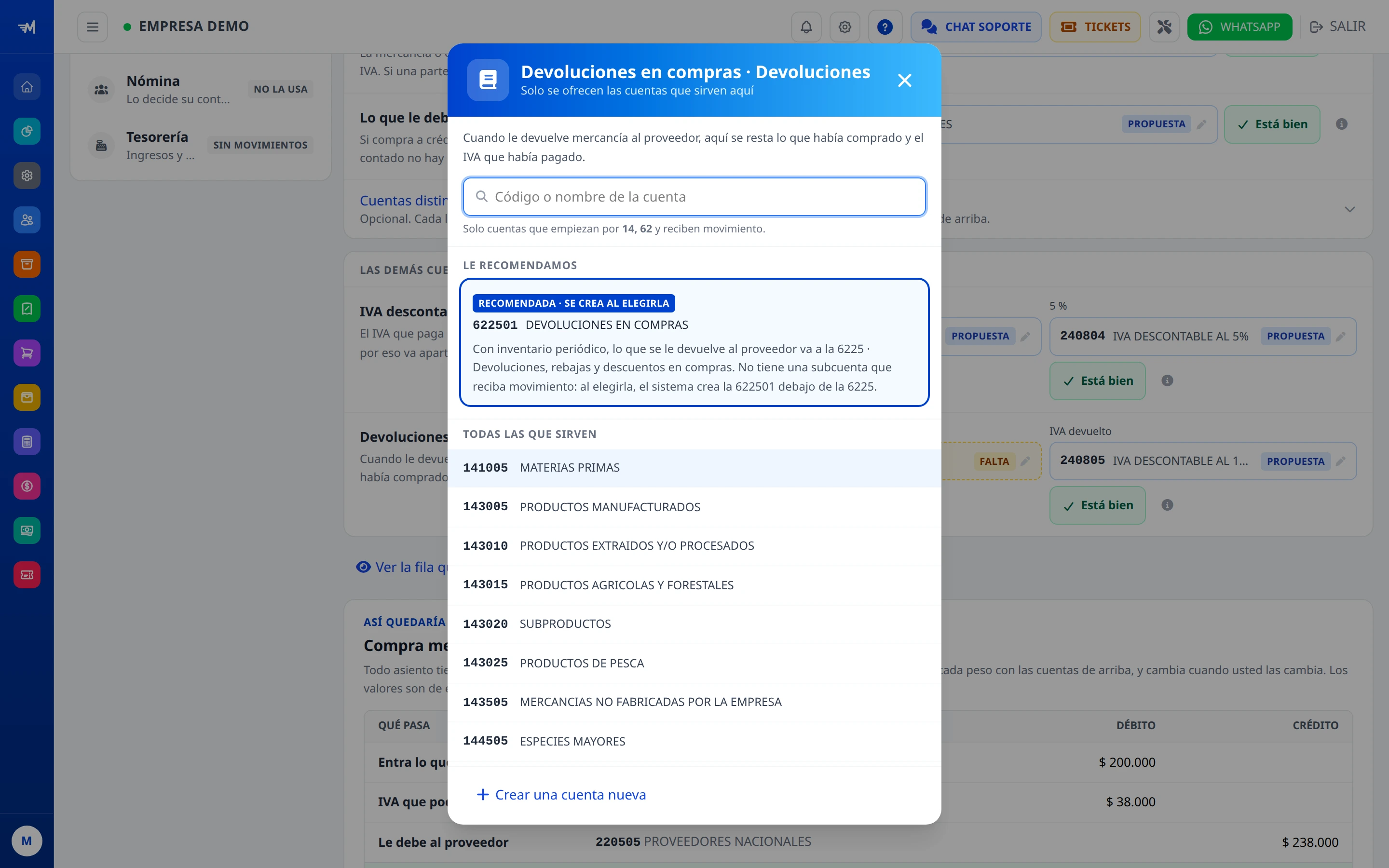
Task: Open the orange archive box sidebar icon
Action: 27,264
